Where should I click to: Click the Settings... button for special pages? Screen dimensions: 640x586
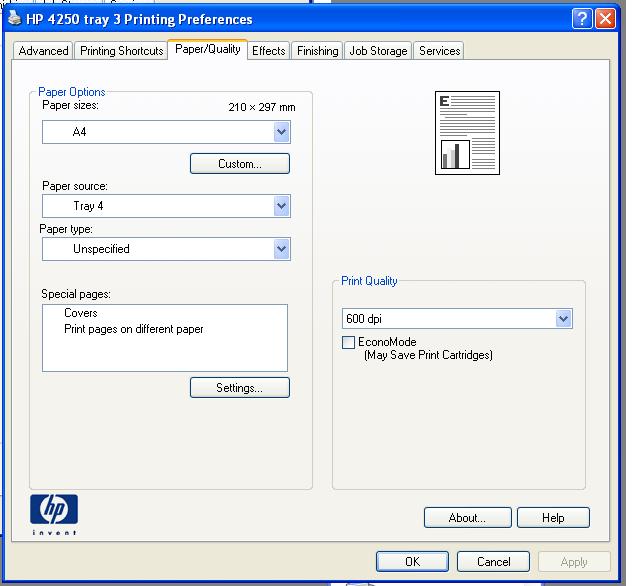[x=240, y=387]
